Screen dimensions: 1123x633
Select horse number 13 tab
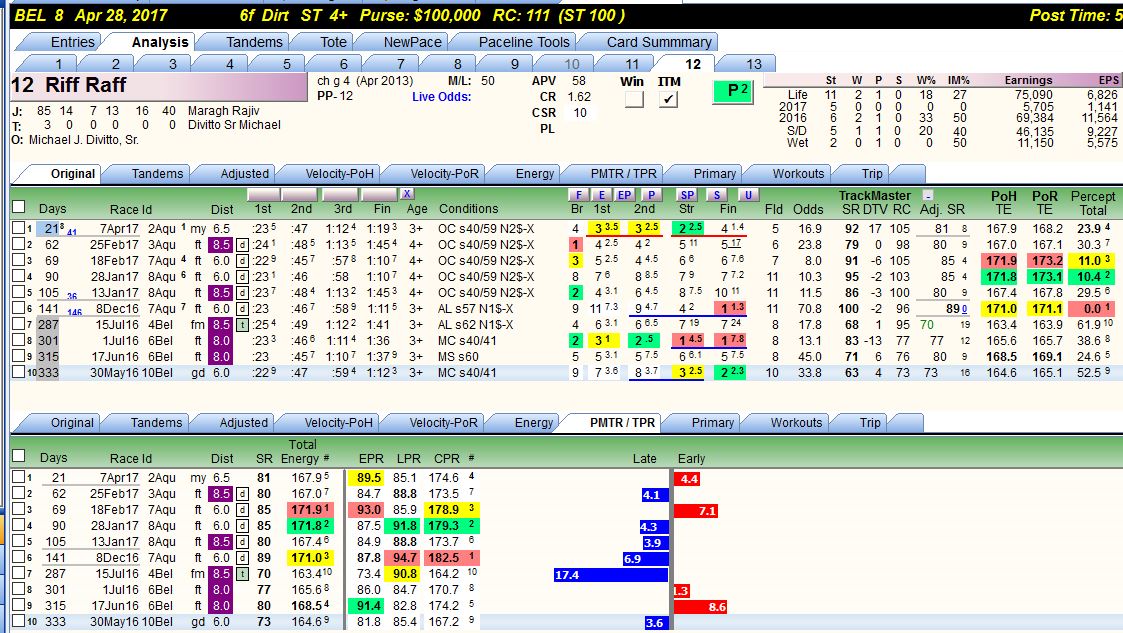click(x=753, y=64)
